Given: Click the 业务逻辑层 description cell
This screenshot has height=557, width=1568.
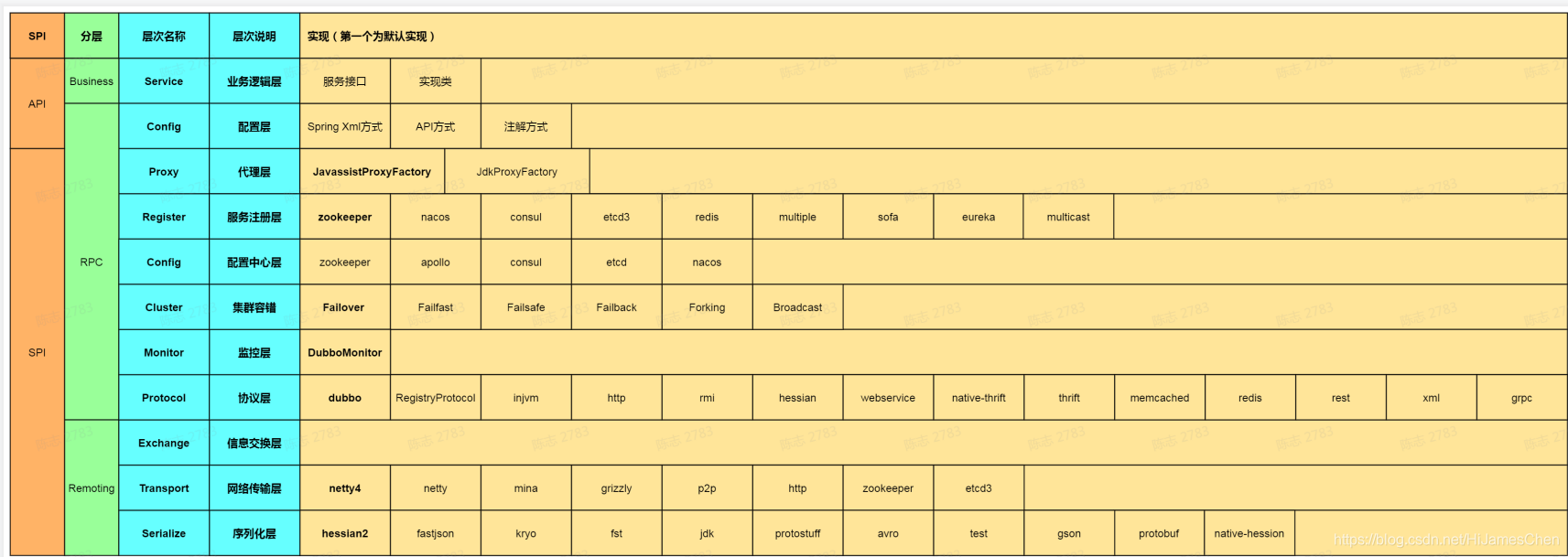Looking at the screenshot, I should [x=254, y=81].
